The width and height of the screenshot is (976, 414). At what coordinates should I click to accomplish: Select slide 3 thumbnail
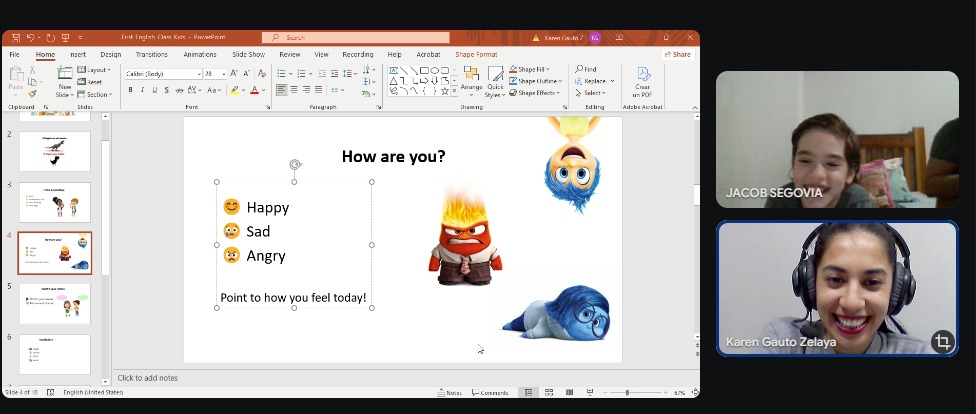click(x=55, y=202)
